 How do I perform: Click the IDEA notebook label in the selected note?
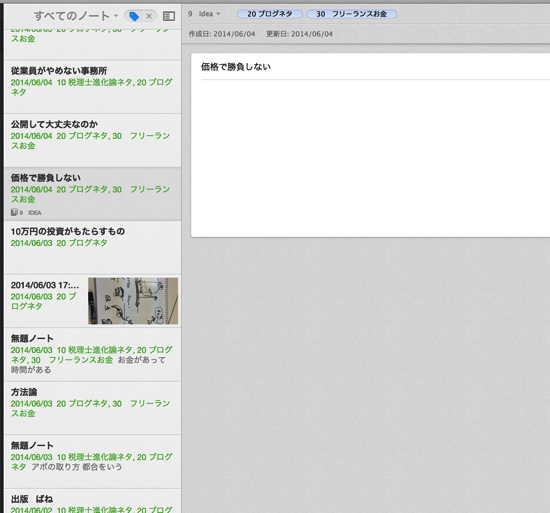click(x=35, y=213)
